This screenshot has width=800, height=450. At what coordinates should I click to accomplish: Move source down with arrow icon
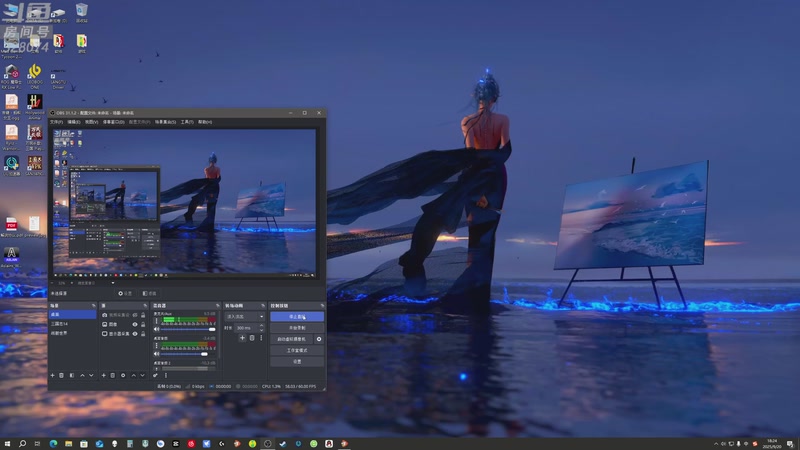click(x=143, y=376)
